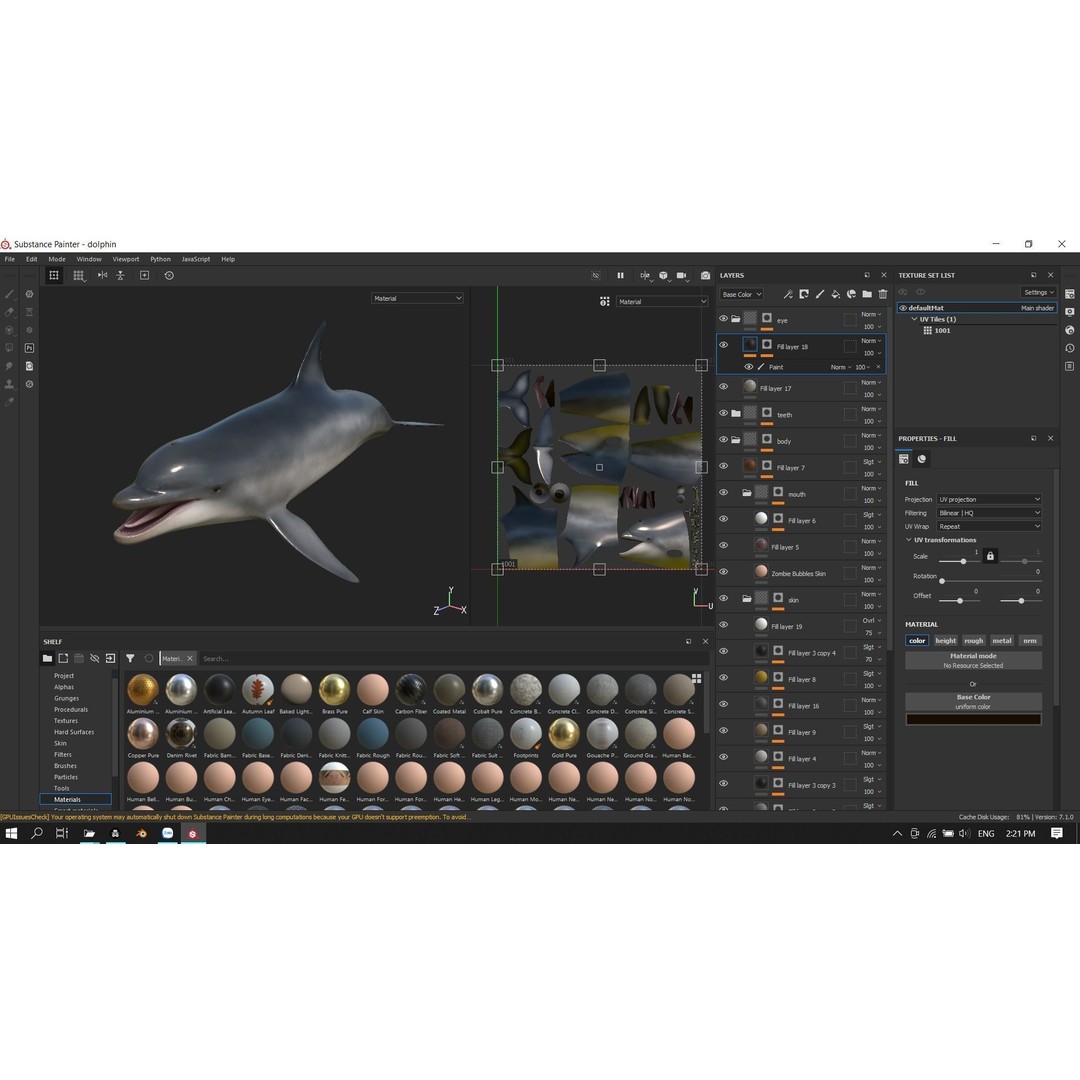
Task: Toggle the metal channel button
Action: [1002, 641]
